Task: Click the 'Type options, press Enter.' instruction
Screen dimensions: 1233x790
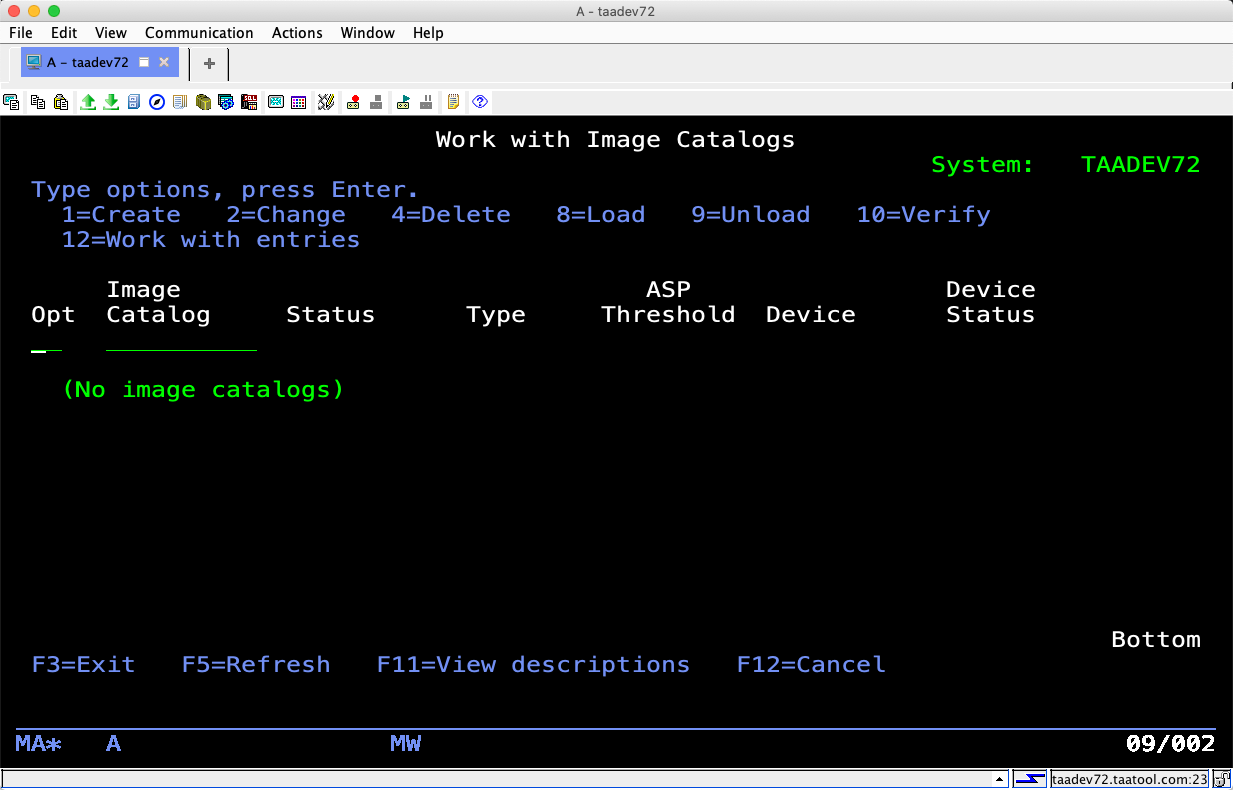Action: click(x=225, y=190)
